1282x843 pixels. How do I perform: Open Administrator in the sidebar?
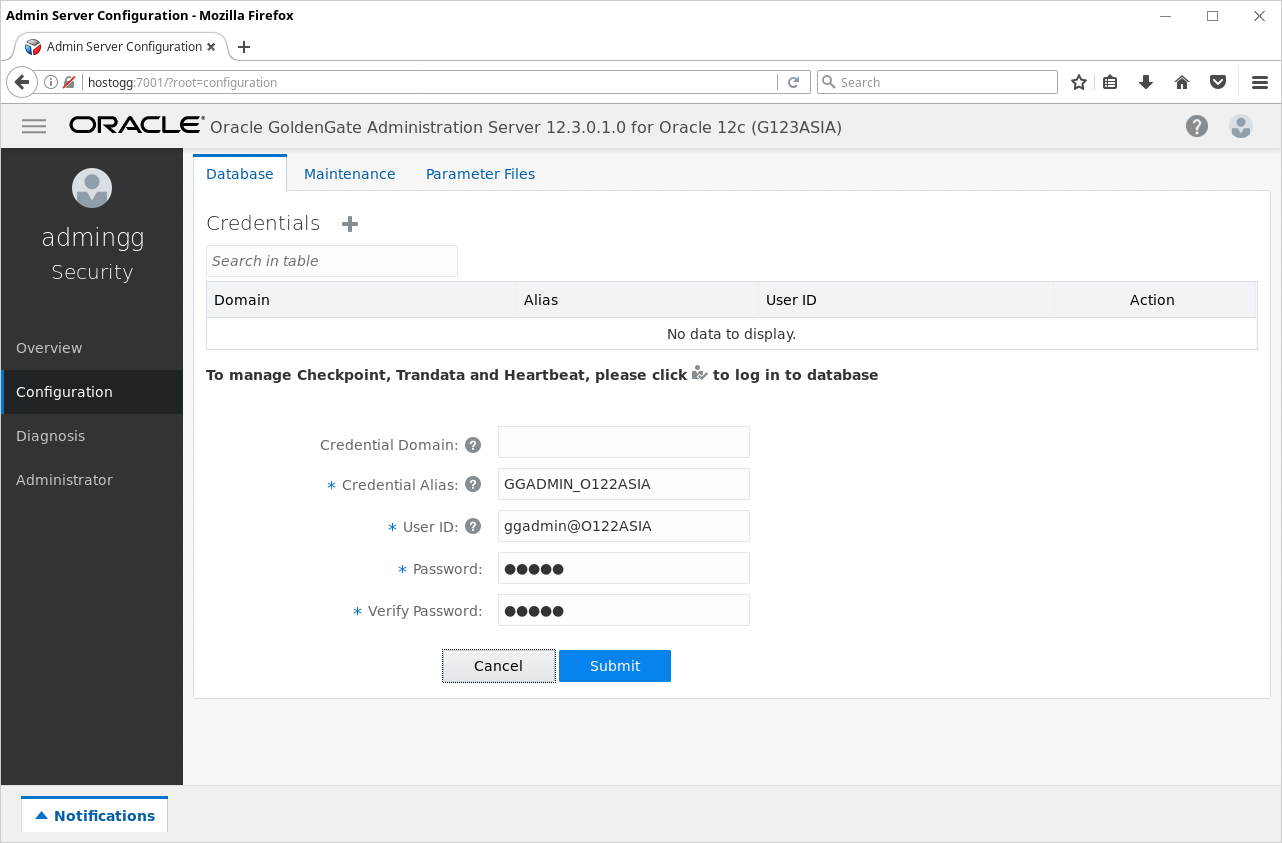[x=92, y=480]
